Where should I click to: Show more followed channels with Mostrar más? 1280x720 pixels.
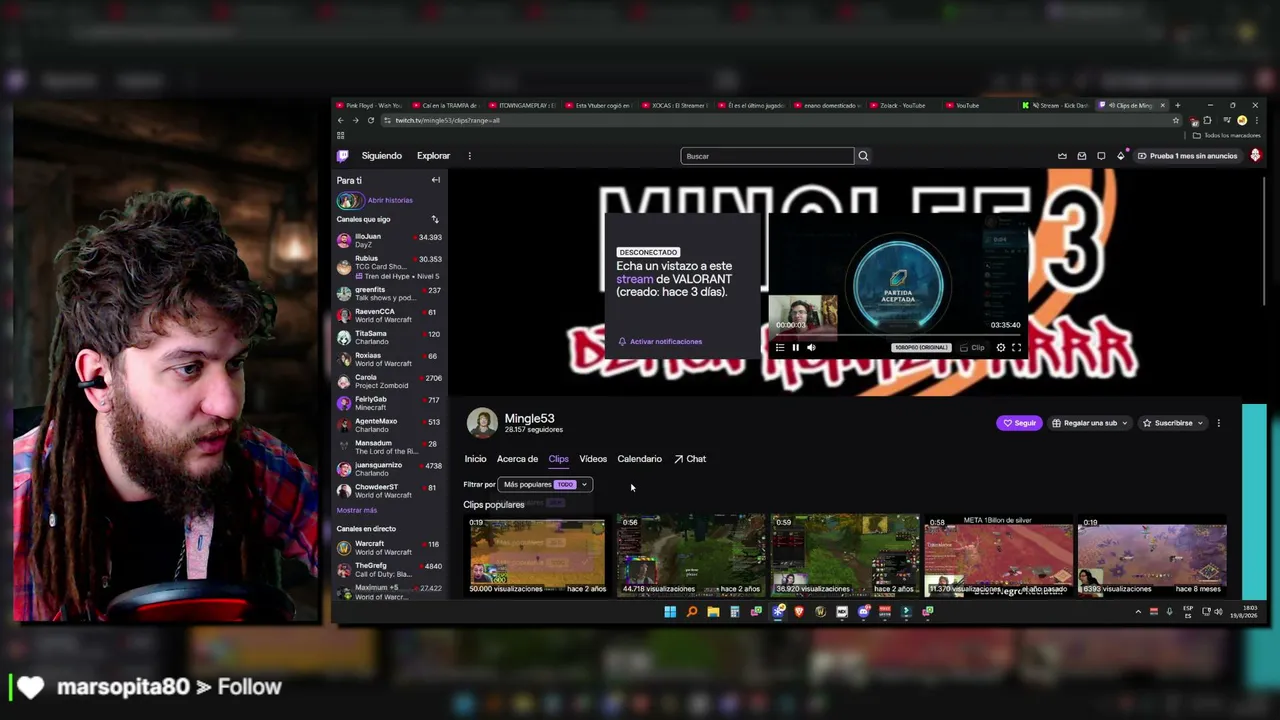(x=357, y=511)
